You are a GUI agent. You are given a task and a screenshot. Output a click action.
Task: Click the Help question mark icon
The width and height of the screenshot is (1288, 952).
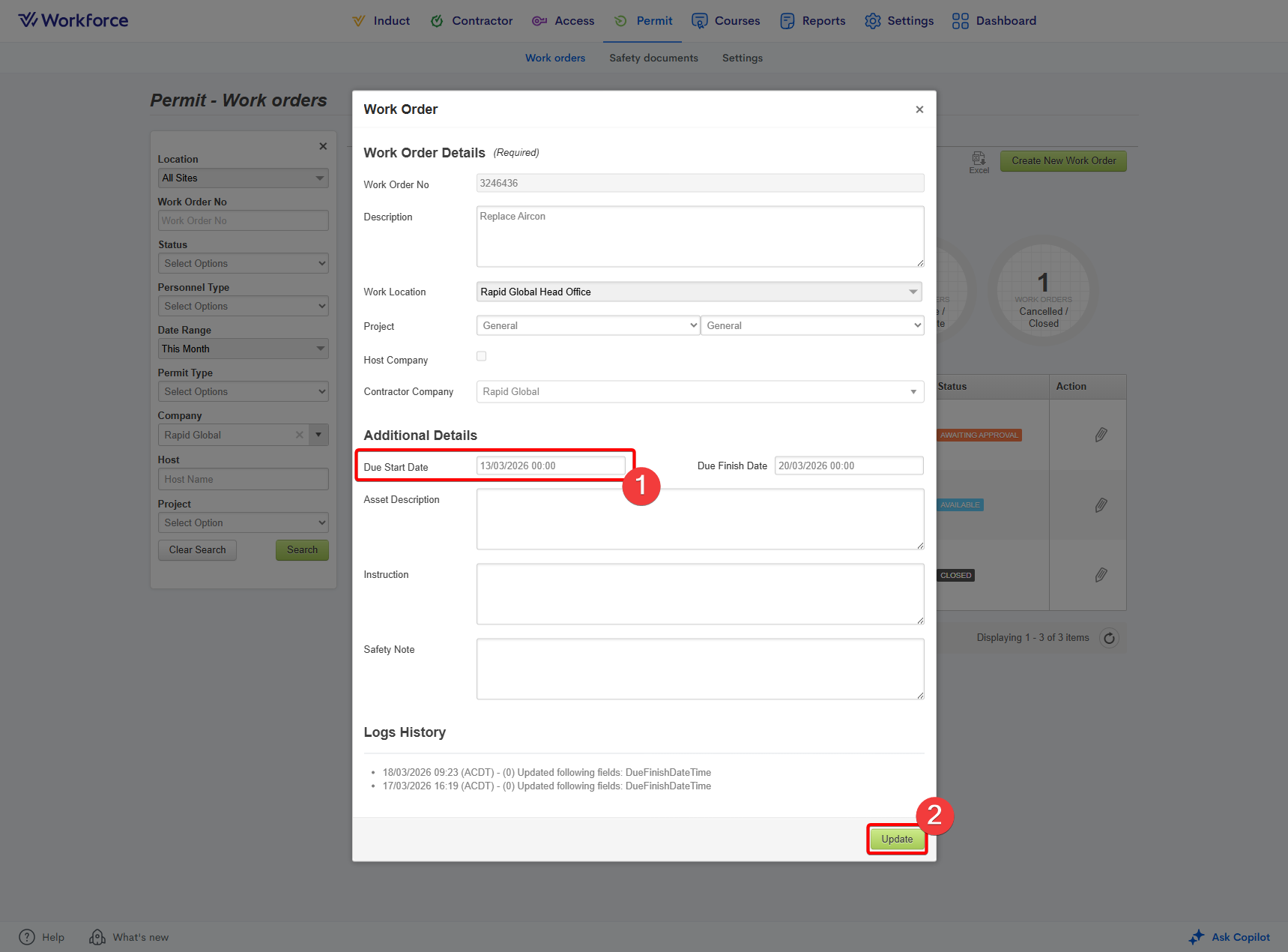pos(27,937)
